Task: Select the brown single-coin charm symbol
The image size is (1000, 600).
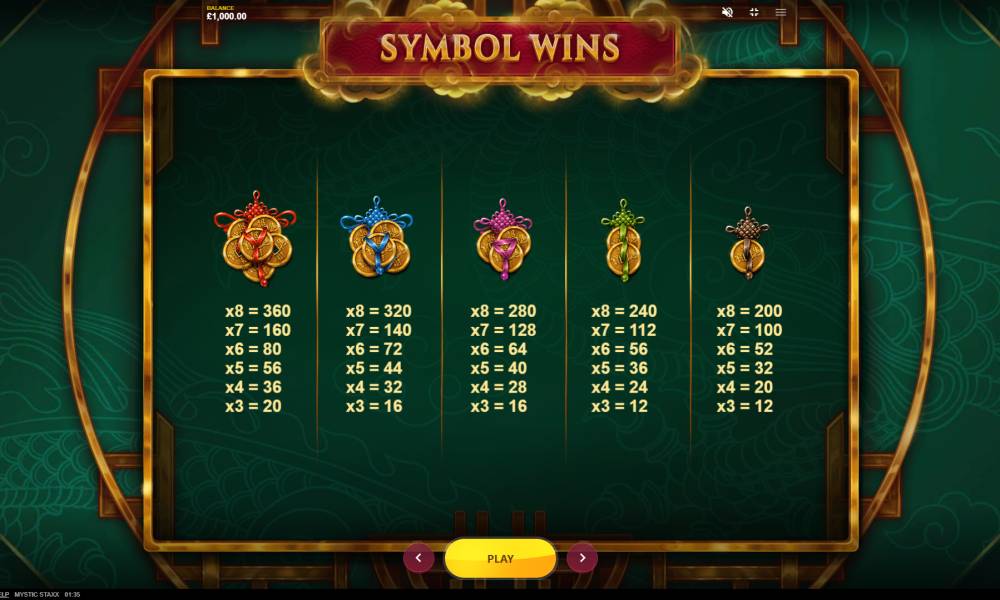Action: 747,242
